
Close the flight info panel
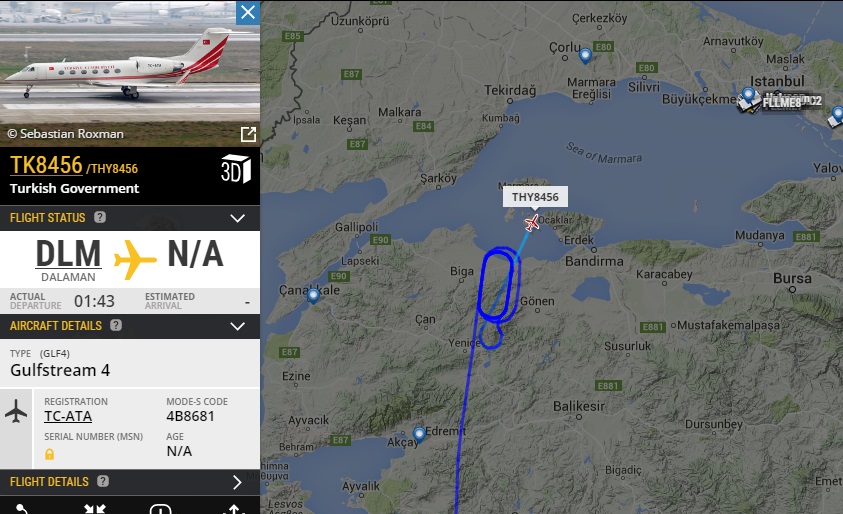248,12
